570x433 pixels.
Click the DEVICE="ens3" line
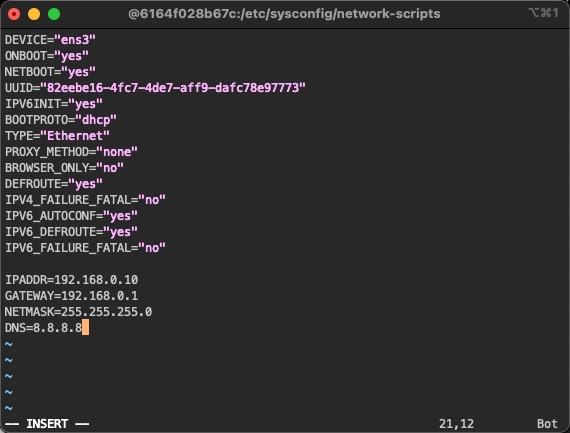click(x=50, y=40)
